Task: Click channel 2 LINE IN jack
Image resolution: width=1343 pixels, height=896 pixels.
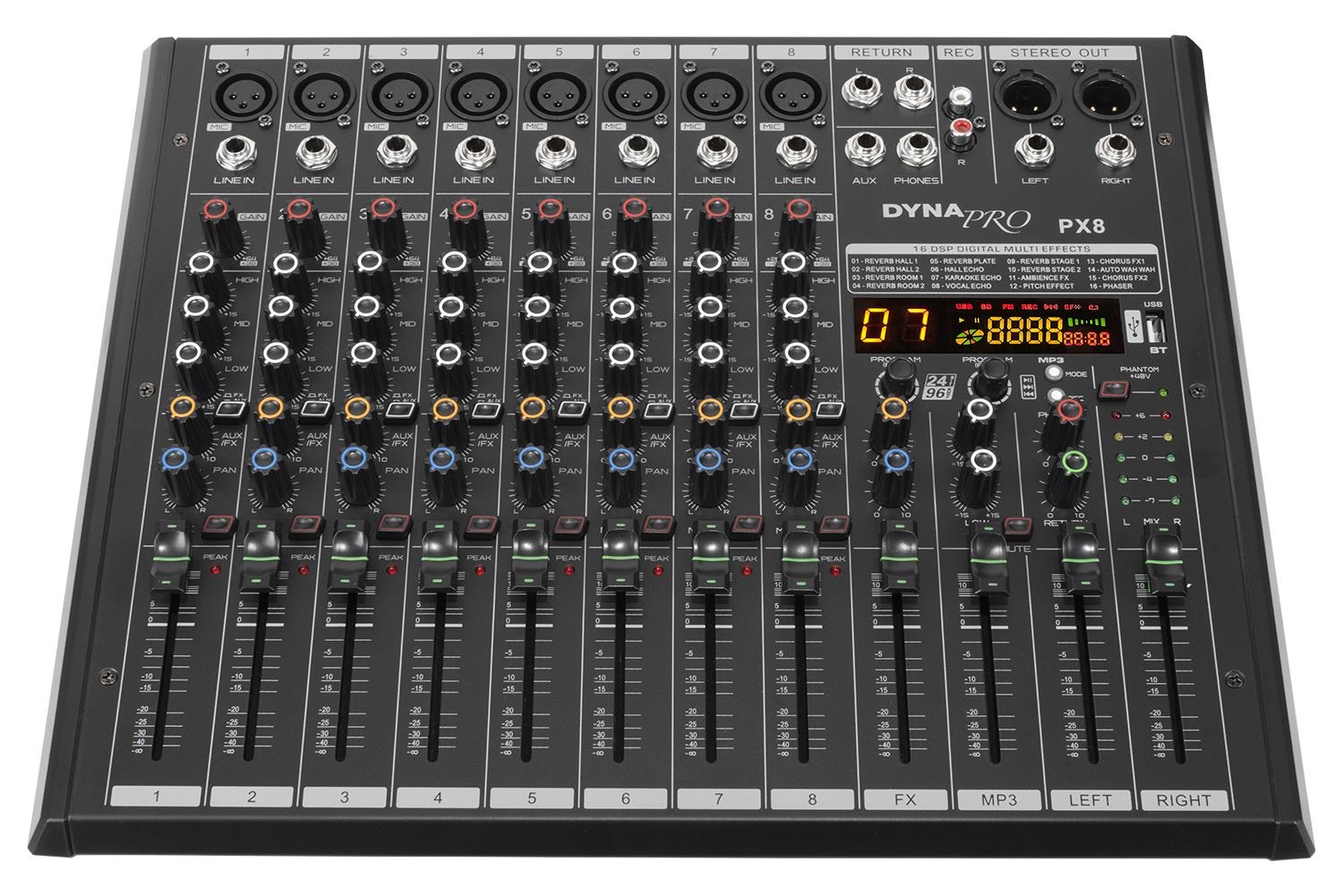Action: click(315, 152)
